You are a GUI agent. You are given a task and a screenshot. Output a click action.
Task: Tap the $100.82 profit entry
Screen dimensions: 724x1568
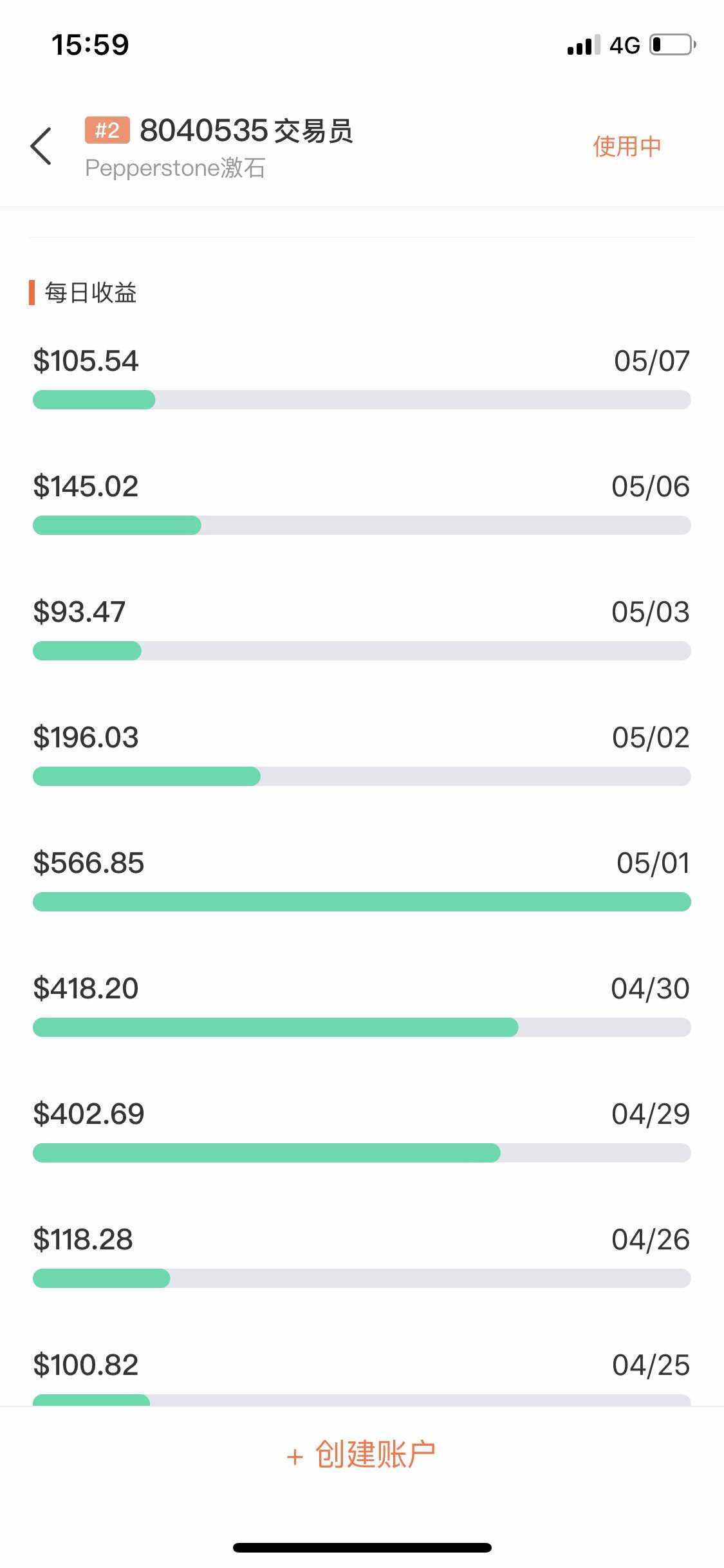(86, 1365)
